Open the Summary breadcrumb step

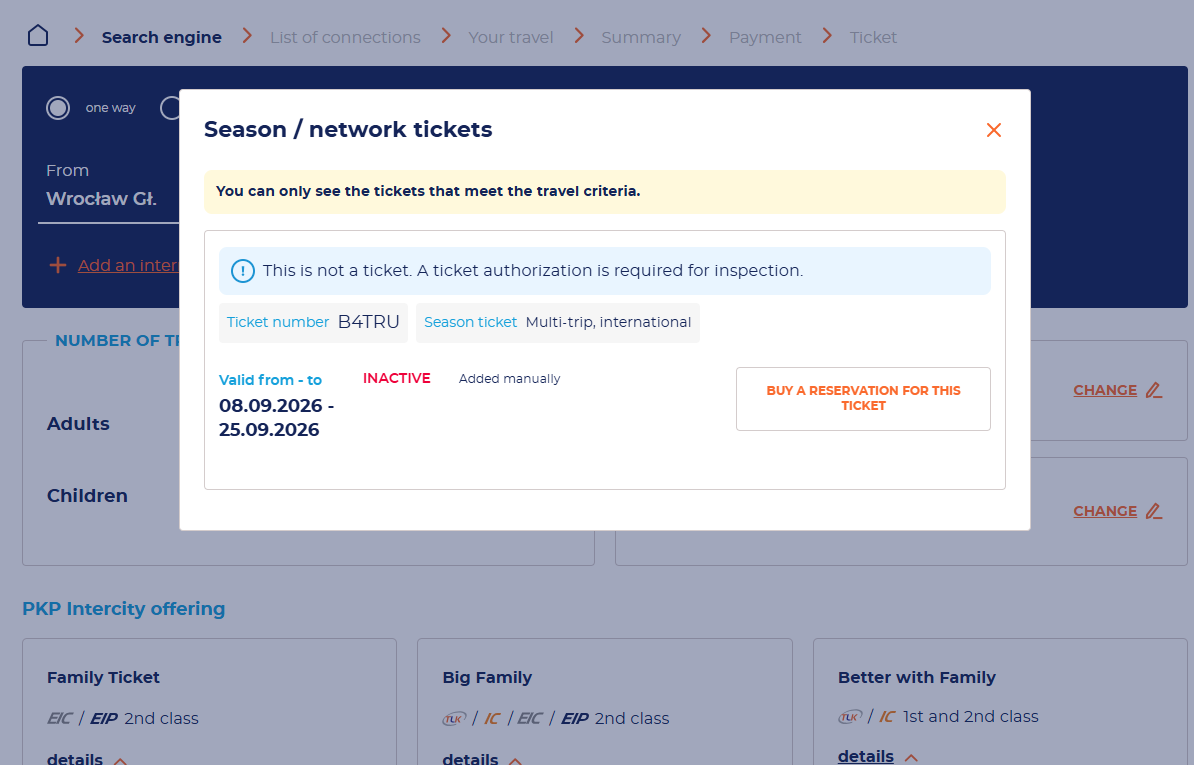pyautogui.click(x=641, y=37)
